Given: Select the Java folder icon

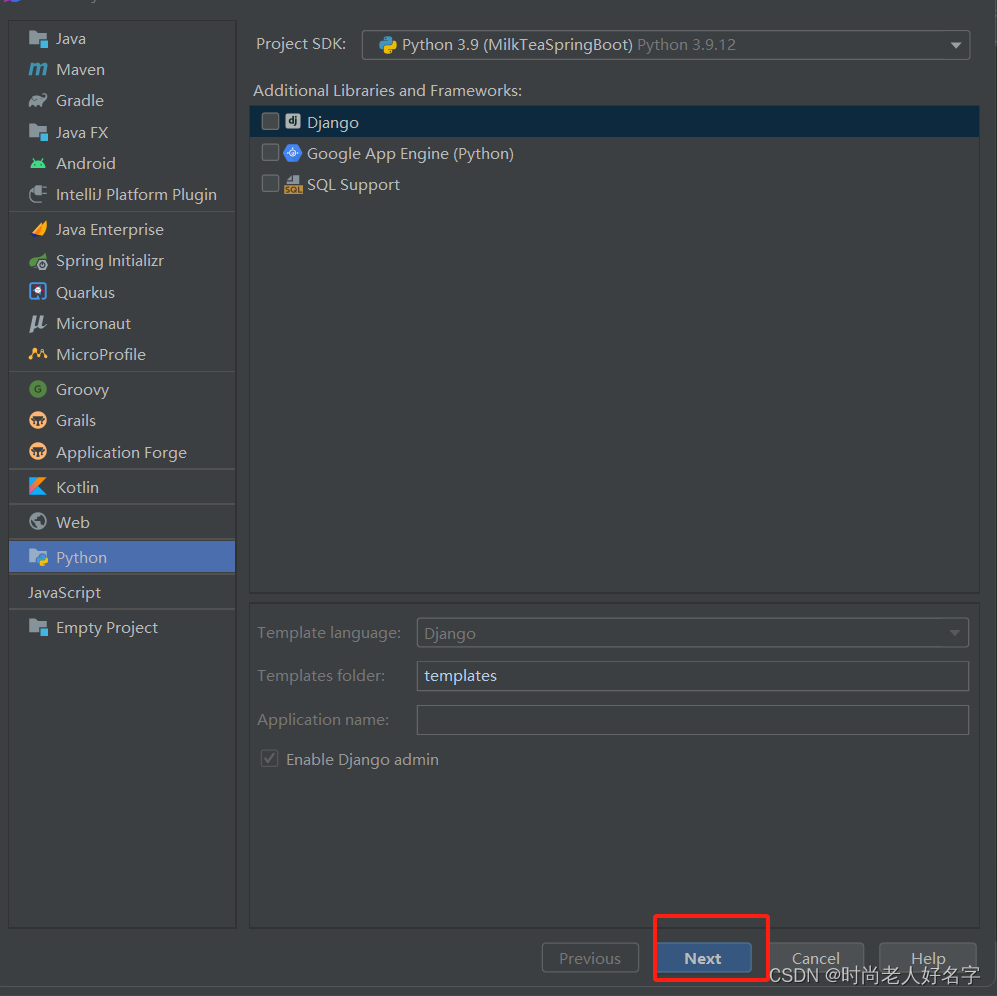Looking at the screenshot, I should click(x=38, y=39).
